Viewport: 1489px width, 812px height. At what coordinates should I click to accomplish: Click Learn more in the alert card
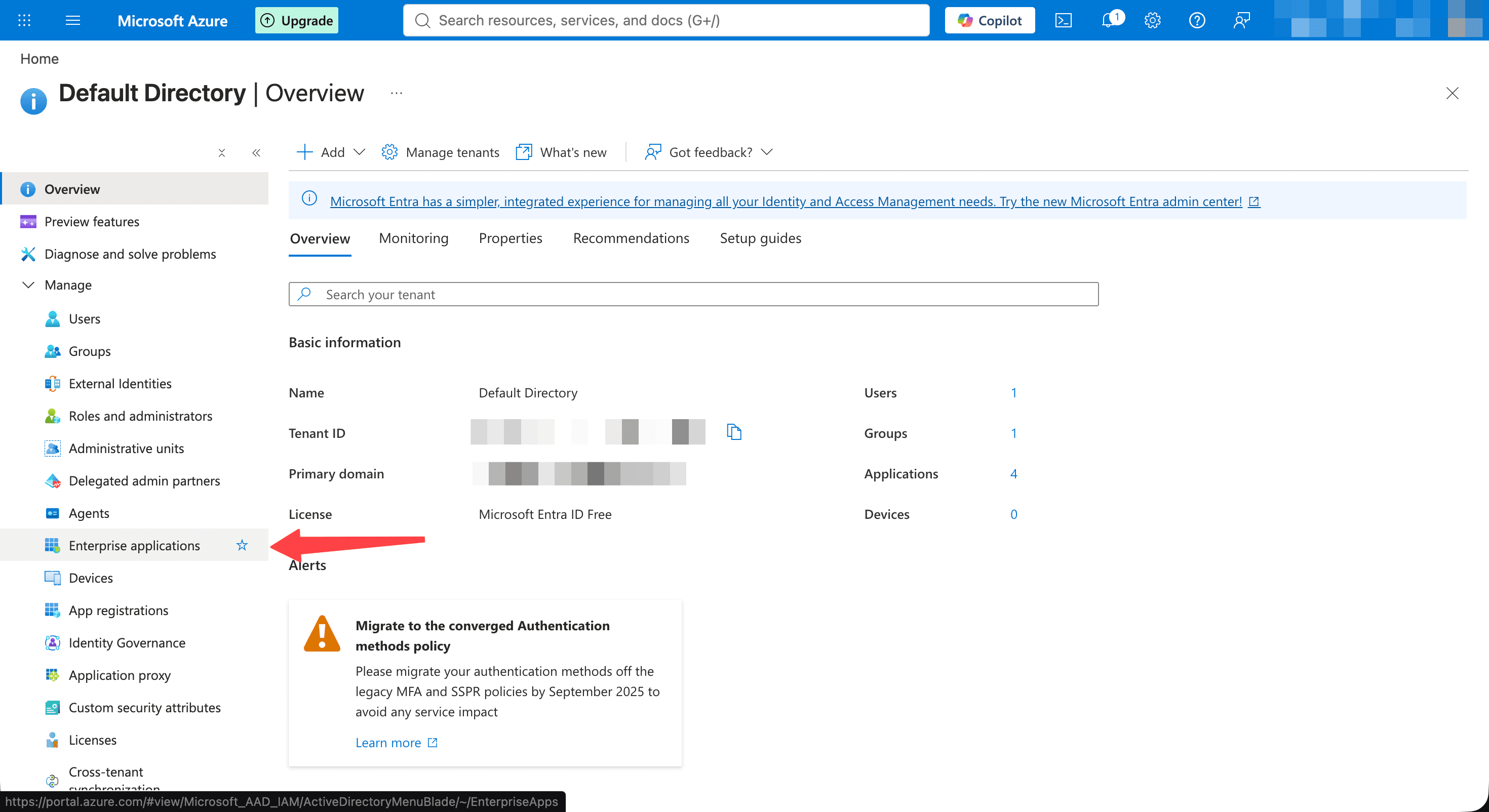click(396, 742)
